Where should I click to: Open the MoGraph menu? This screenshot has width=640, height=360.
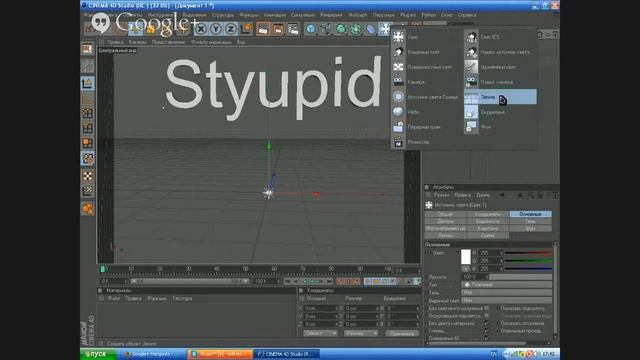[x=358, y=15]
